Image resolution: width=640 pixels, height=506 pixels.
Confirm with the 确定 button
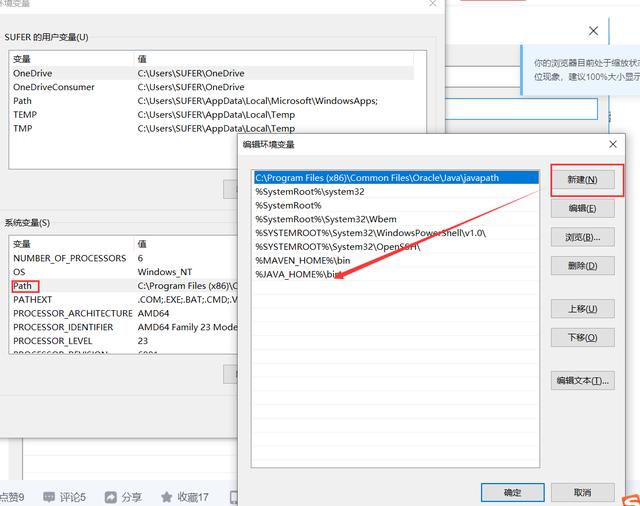[513, 493]
